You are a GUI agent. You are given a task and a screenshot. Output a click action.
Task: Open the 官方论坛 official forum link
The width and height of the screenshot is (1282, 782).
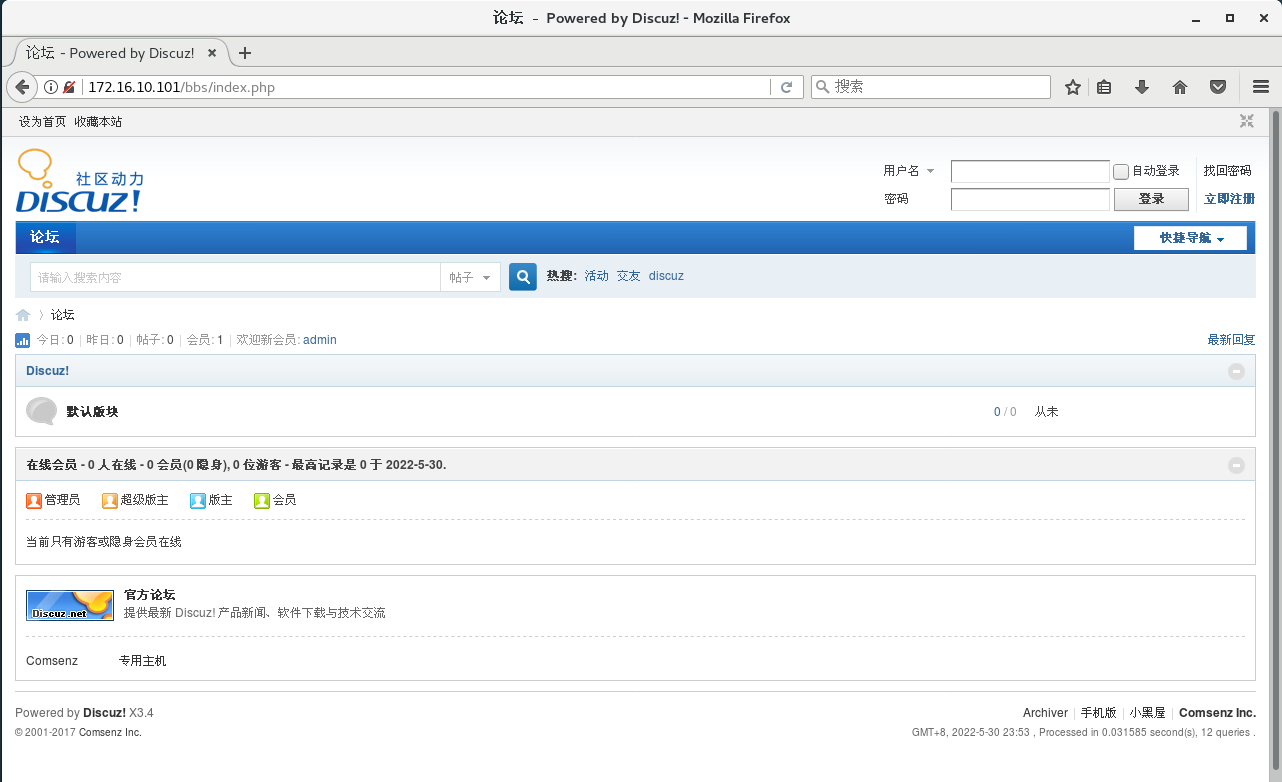[x=150, y=595]
